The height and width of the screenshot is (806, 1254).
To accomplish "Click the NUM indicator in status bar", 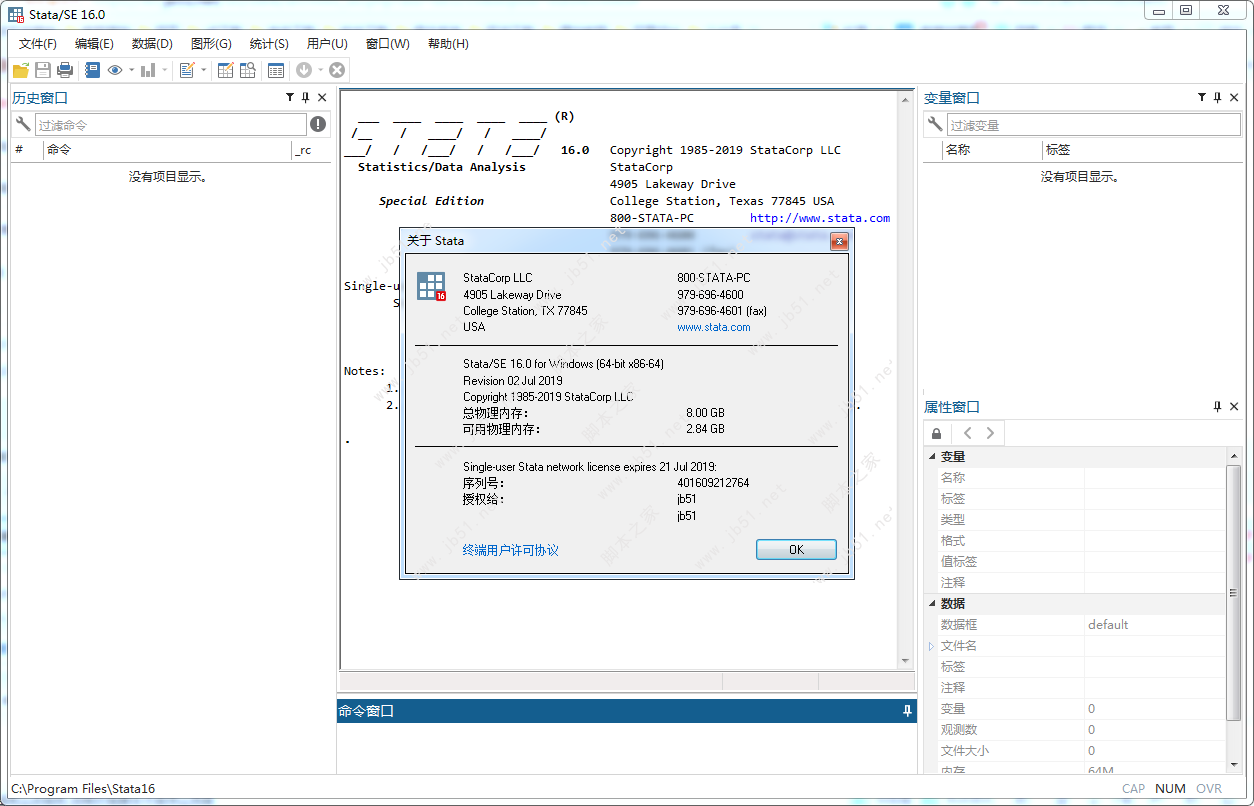I will coord(1170,789).
